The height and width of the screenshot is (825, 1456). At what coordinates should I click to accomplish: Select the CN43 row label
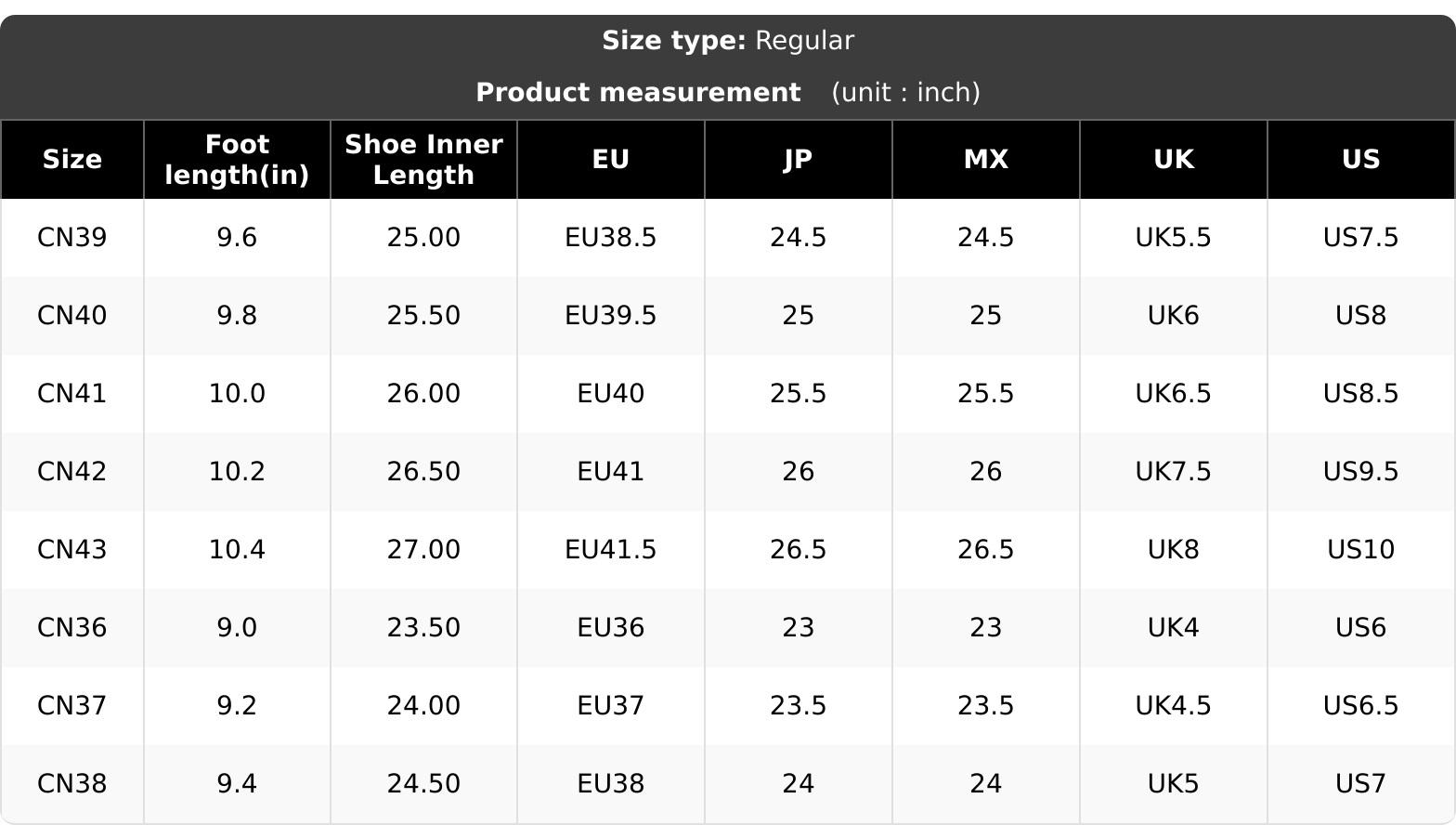point(71,550)
